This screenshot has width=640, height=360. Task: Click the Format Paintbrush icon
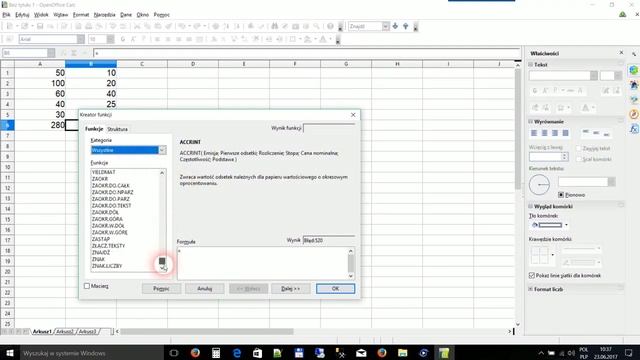point(168,26)
